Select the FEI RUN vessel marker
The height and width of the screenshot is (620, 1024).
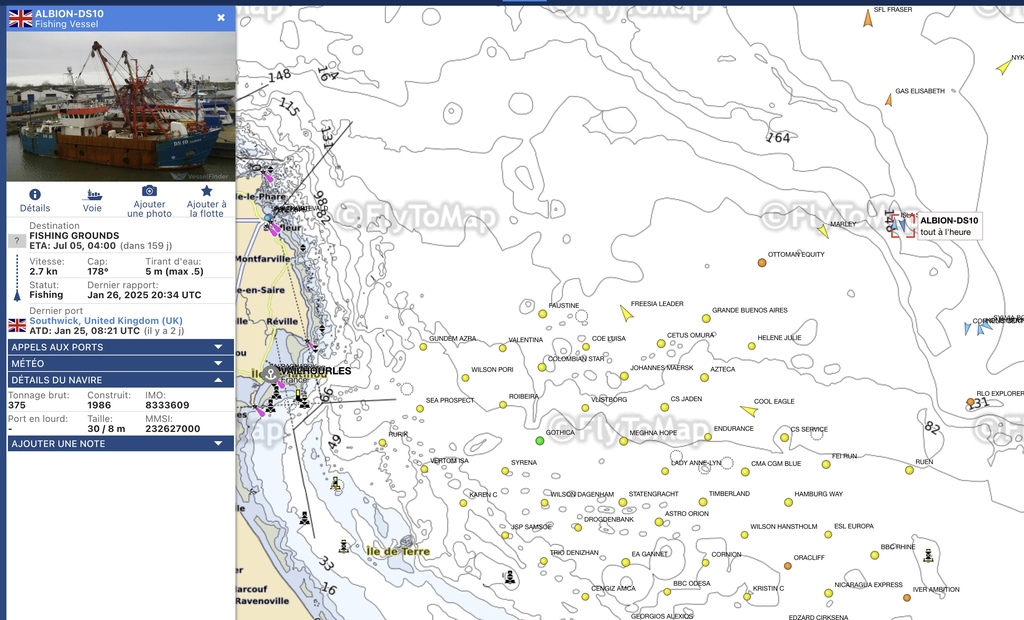click(826, 465)
